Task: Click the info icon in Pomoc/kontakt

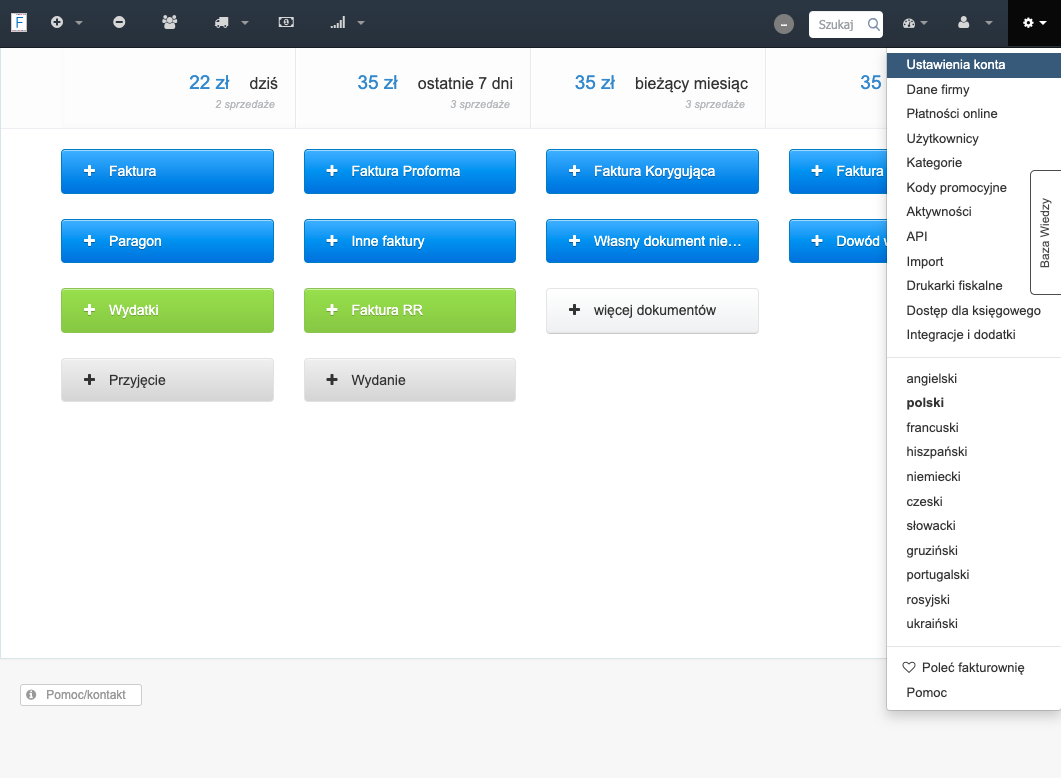Action: [31, 695]
